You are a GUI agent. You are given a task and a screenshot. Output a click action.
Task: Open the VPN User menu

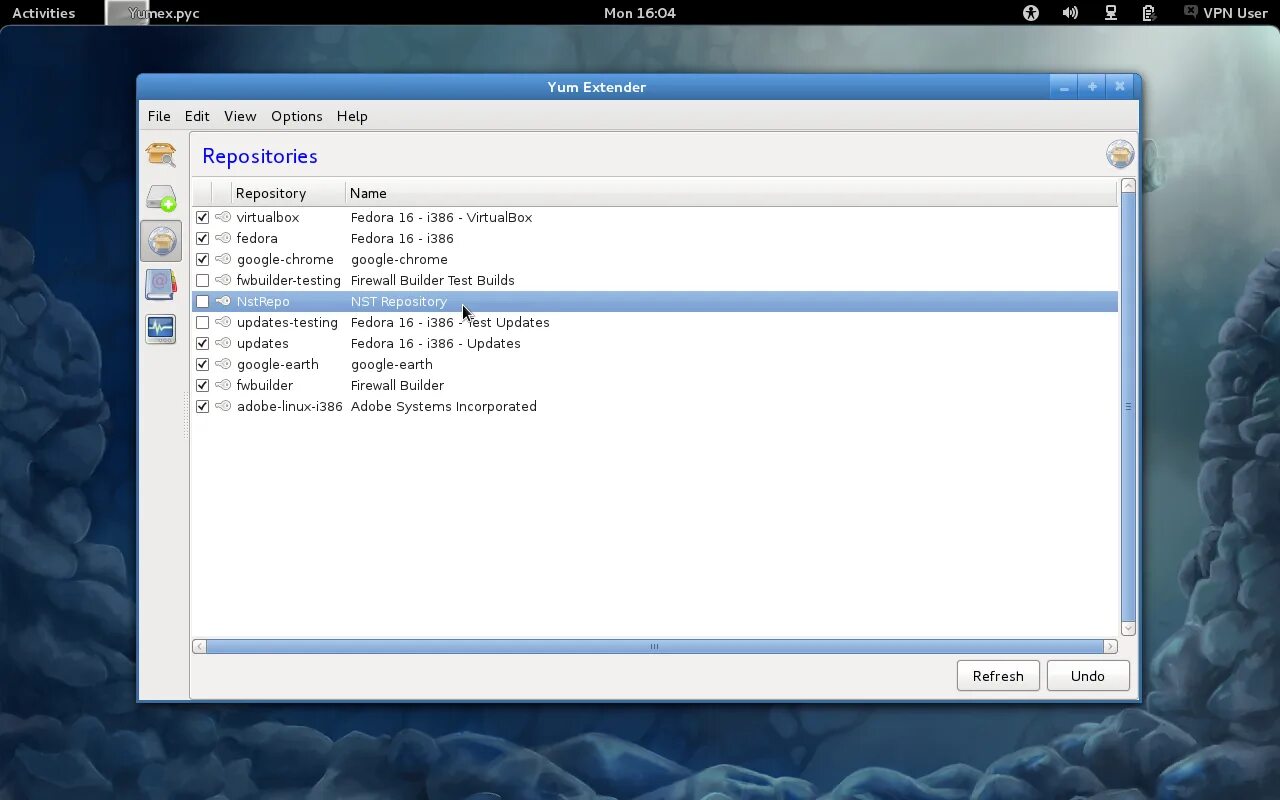coord(1226,13)
